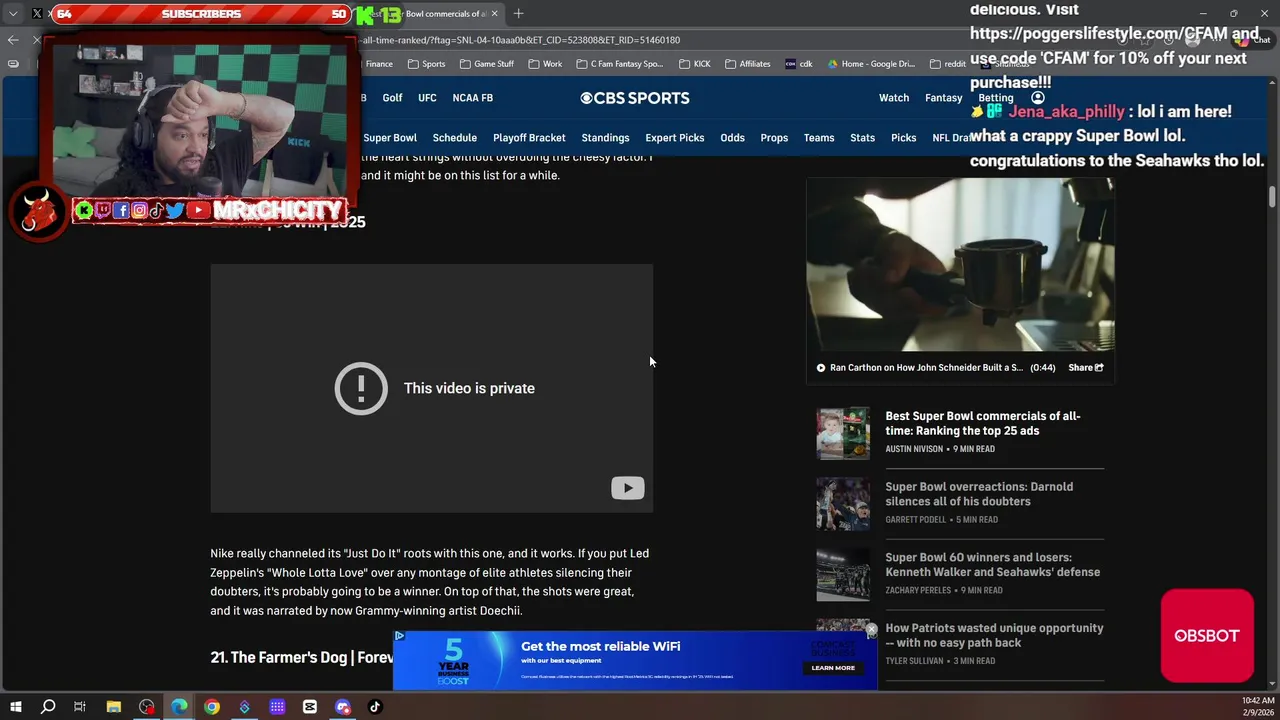The image size is (1280, 720).
Task: Open How Patriots wasted unique opportunity article
Action: coord(994,635)
